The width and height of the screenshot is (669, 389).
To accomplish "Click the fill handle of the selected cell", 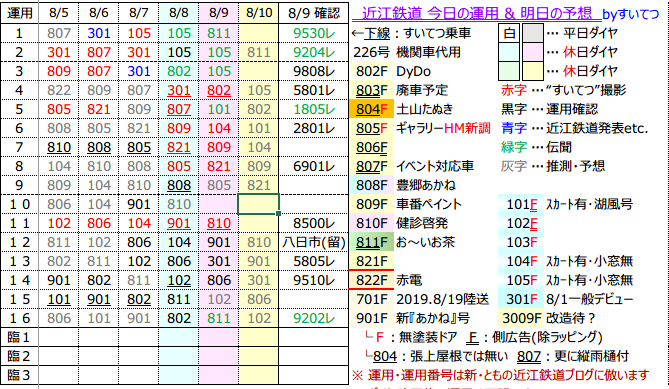I will point(279,213).
